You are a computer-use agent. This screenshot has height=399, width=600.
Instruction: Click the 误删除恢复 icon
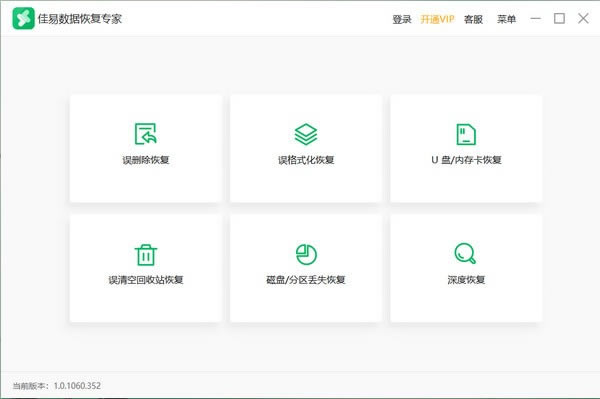145,134
